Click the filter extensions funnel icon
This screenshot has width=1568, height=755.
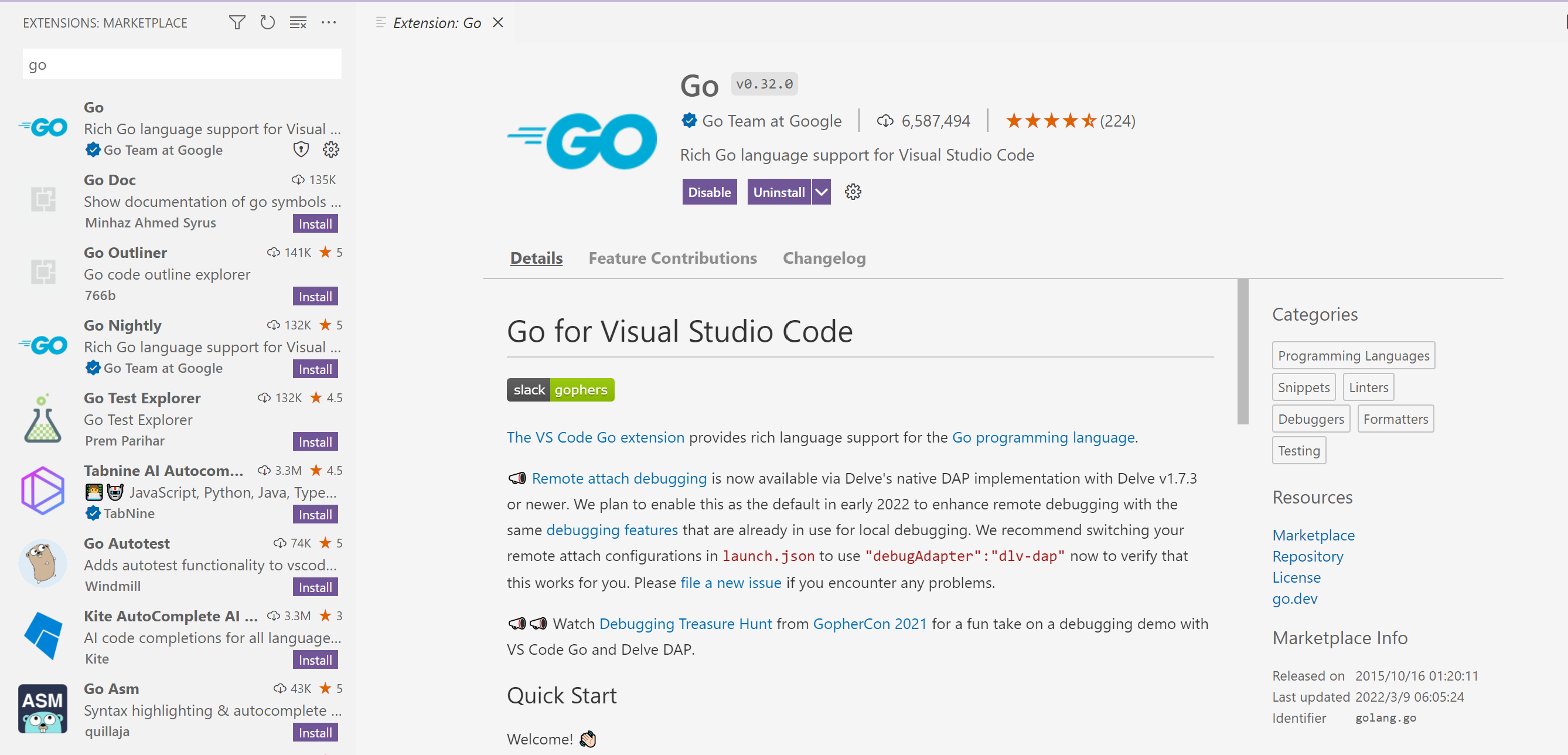[x=237, y=22]
